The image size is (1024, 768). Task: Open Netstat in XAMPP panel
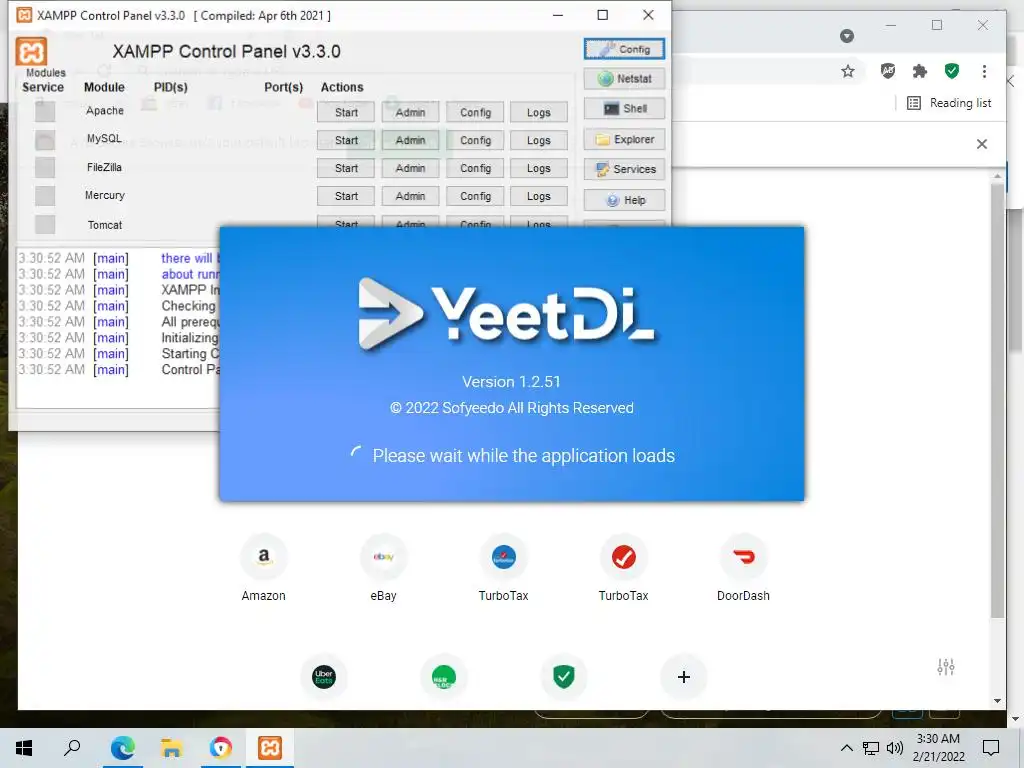[x=624, y=78]
